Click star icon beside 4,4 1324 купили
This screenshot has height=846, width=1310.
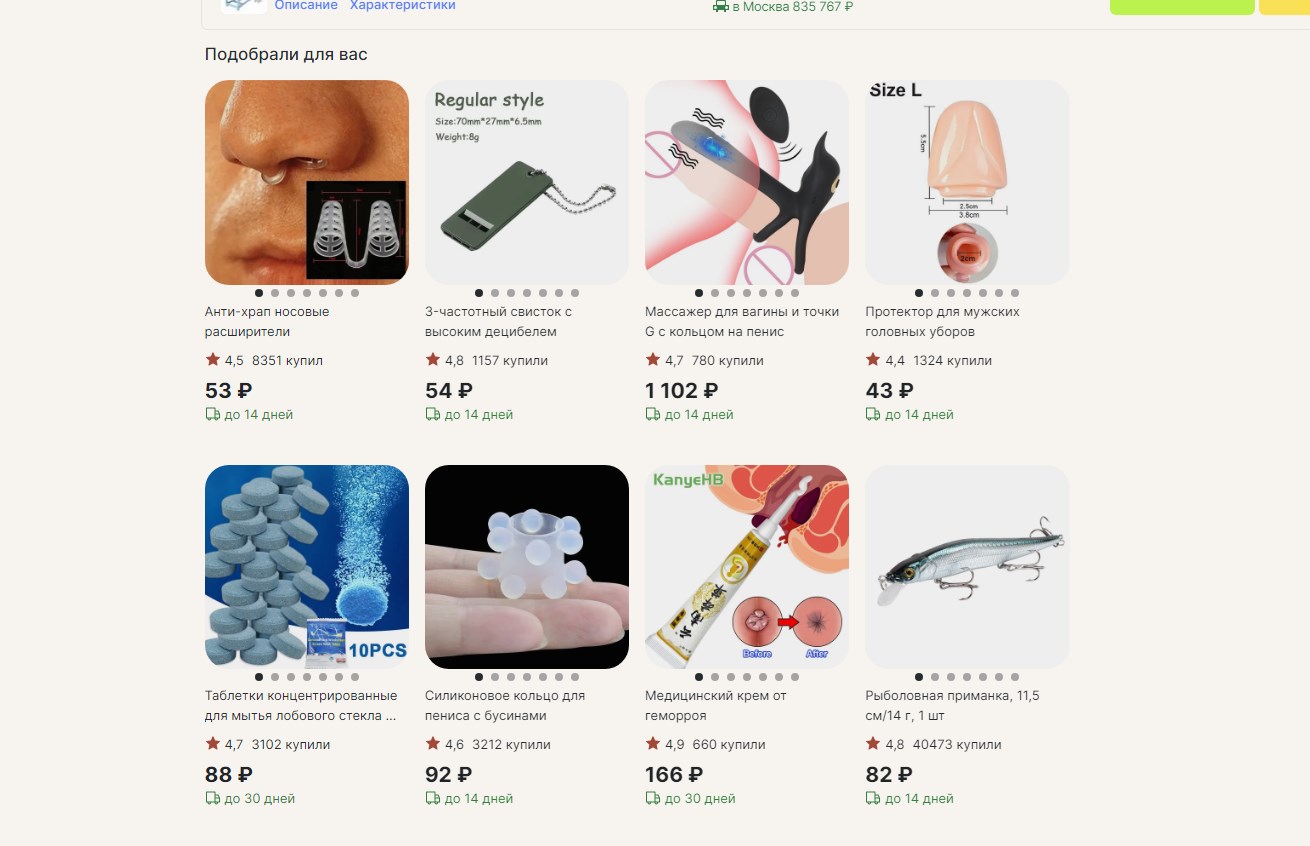pyautogui.click(x=873, y=359)
